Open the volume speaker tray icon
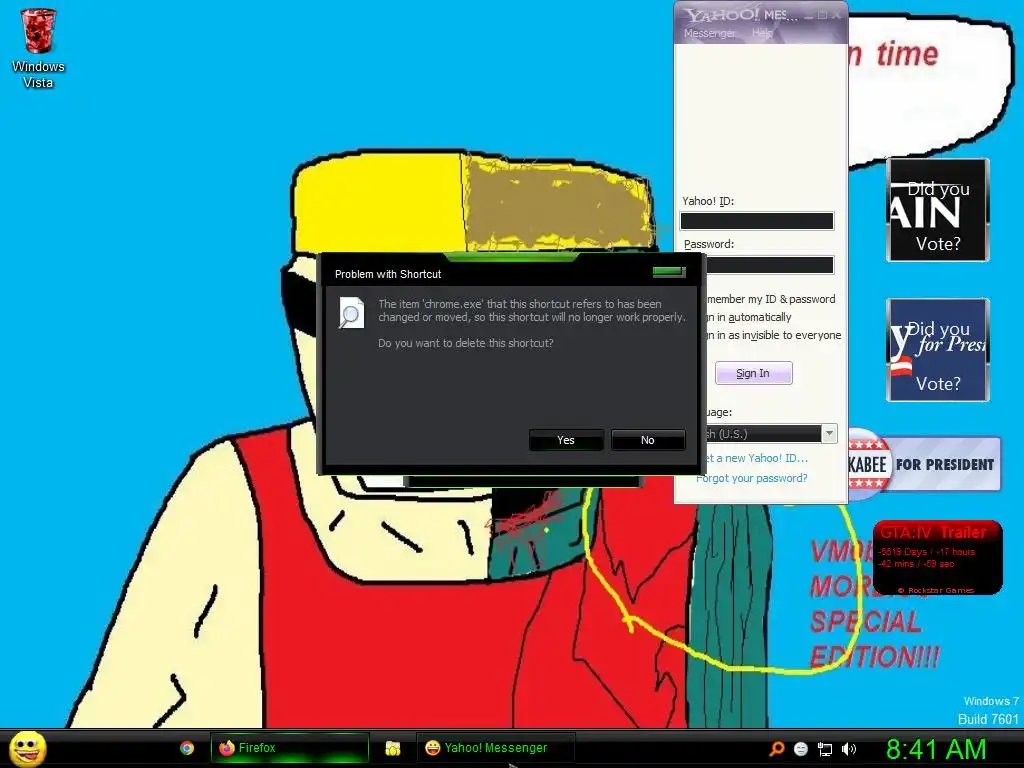This screenshot has width=1024, height=768. [x=849, y=749]
